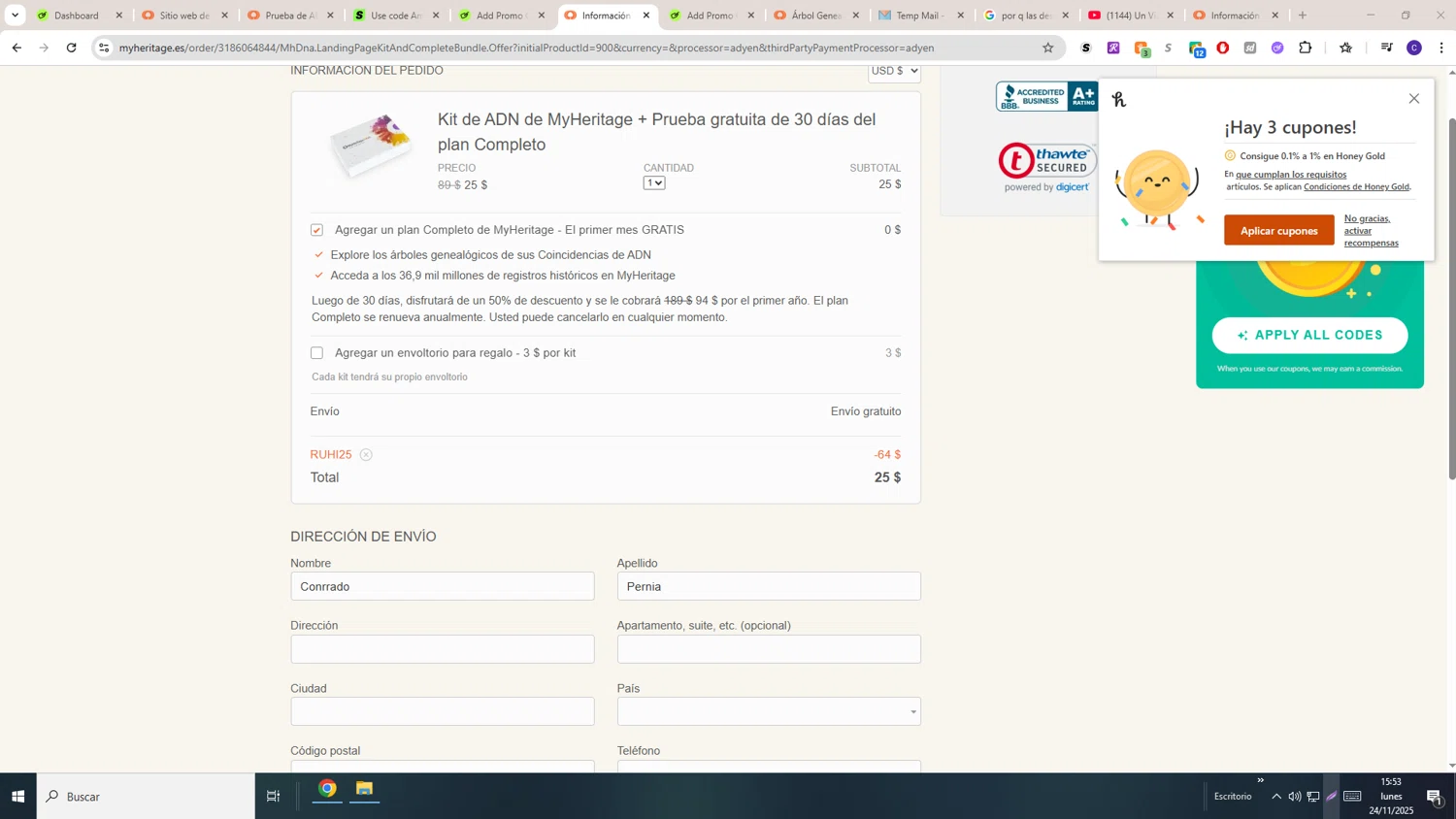Click the BBB Accredited Business badge

1046,96
